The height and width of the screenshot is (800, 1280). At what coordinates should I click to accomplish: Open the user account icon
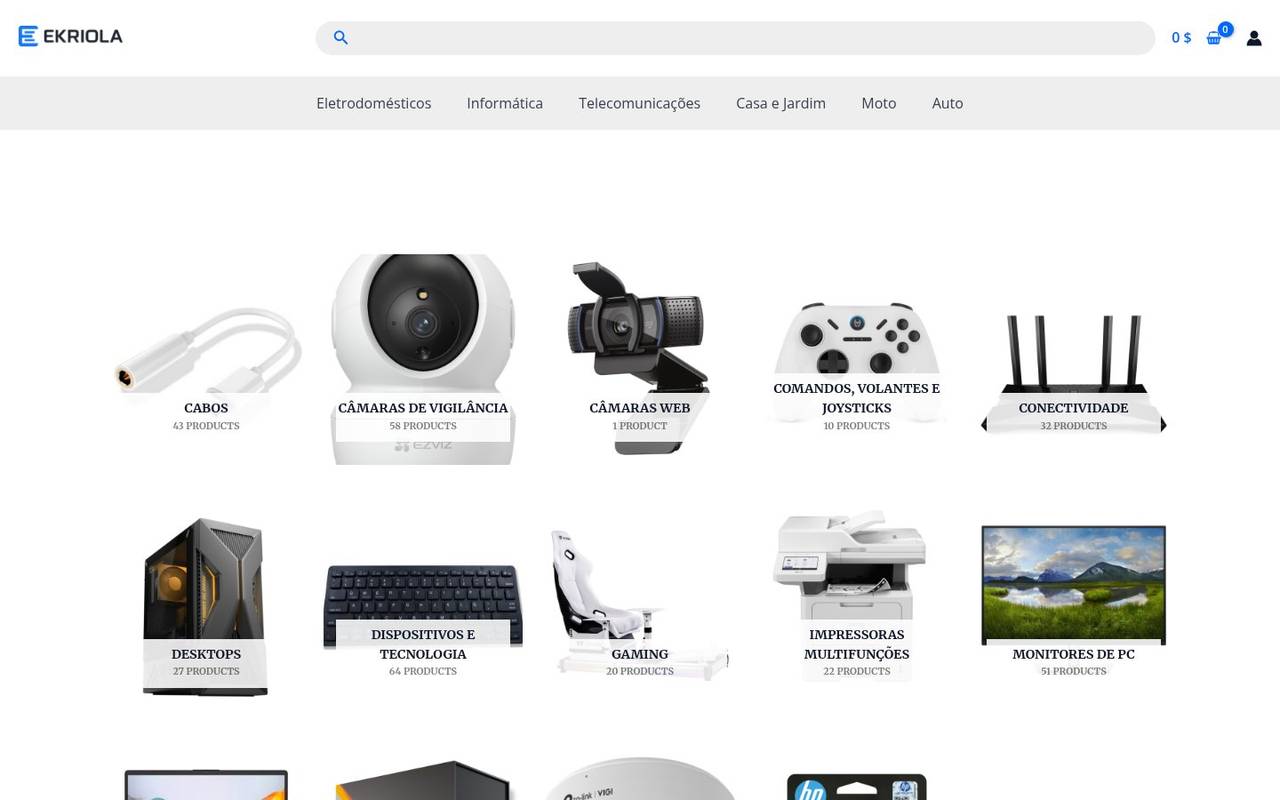pyautogui.click(x=1254, y=38)
